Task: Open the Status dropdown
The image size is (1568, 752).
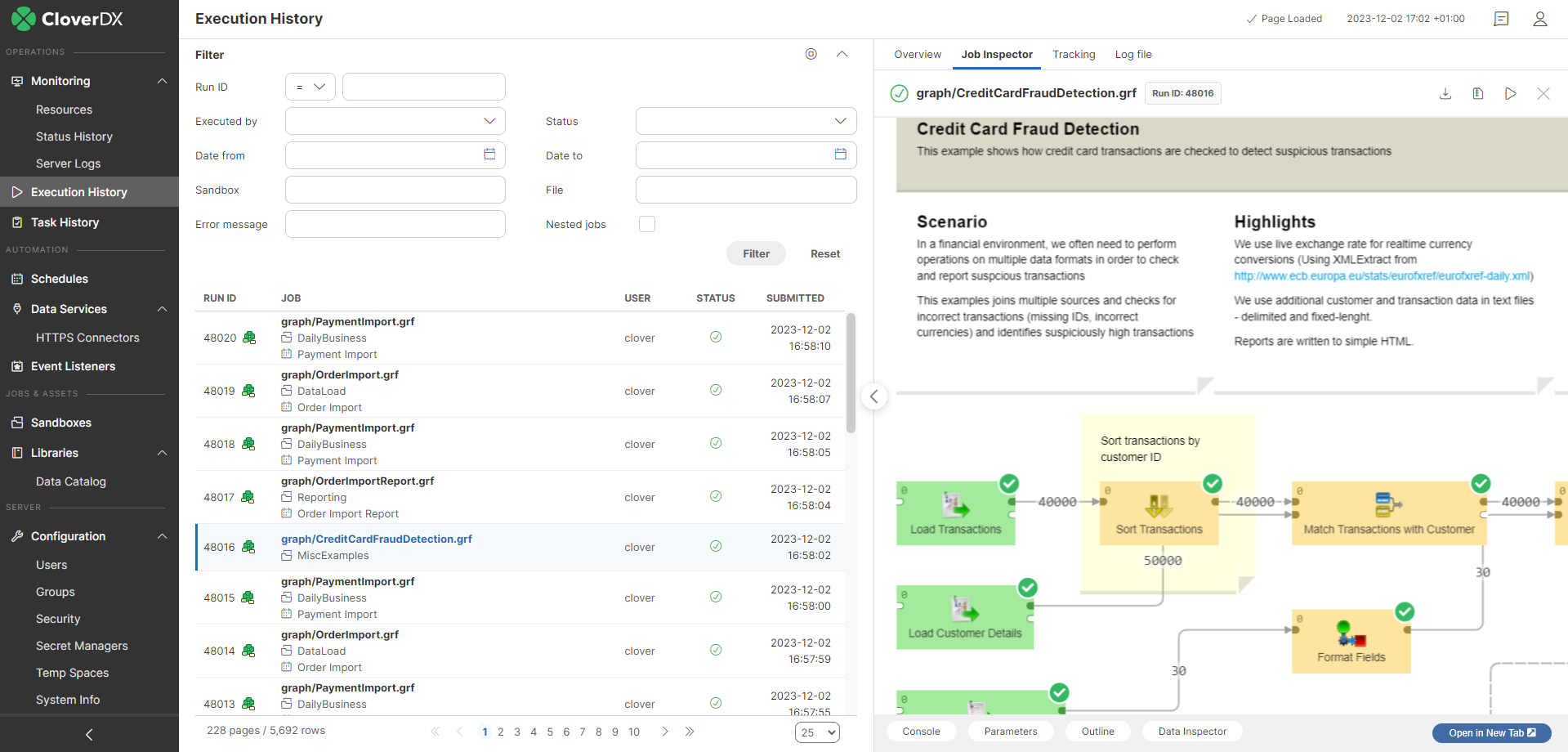Action: coord(745,121)
